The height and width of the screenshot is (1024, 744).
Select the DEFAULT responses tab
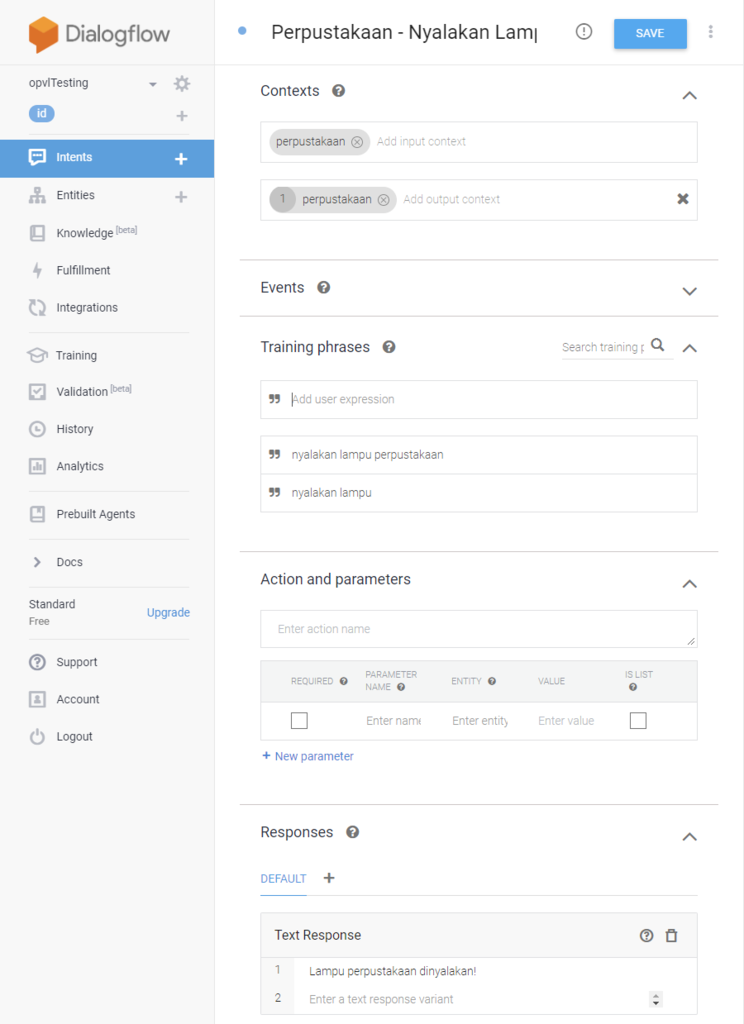pos(283,878)
